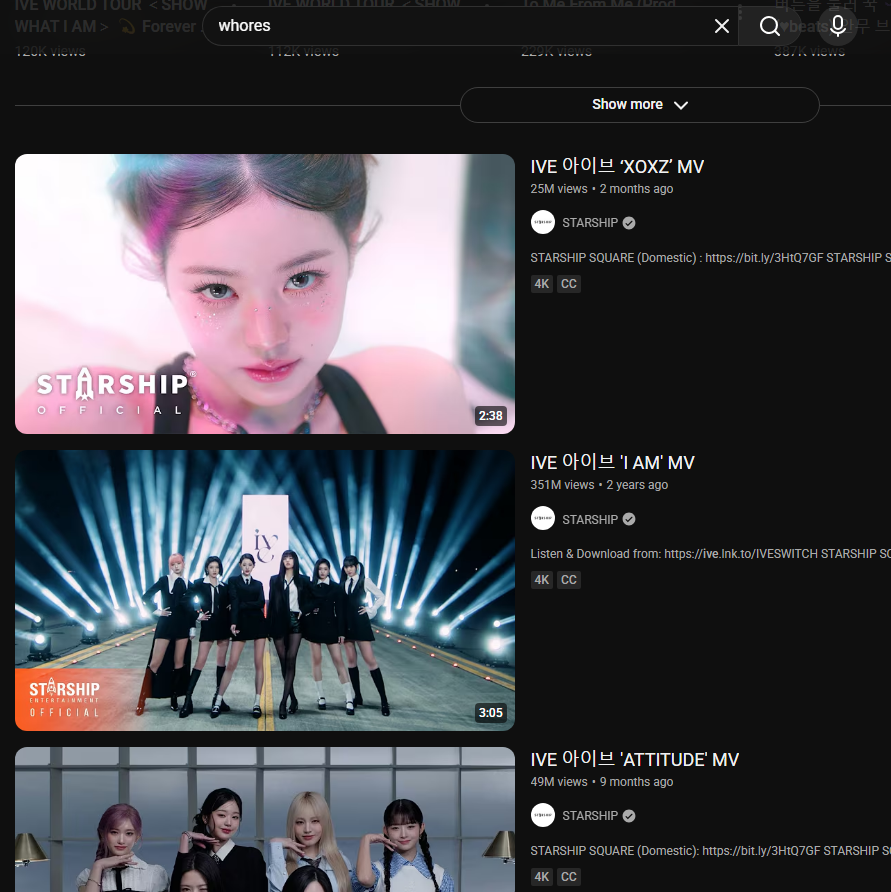Click description starting 'STARSHIP SQUARE (Domestic) :' under XOXZ
Image resolution: width=891 pixels, height=892 pixels.
click(x=710, y=258)
